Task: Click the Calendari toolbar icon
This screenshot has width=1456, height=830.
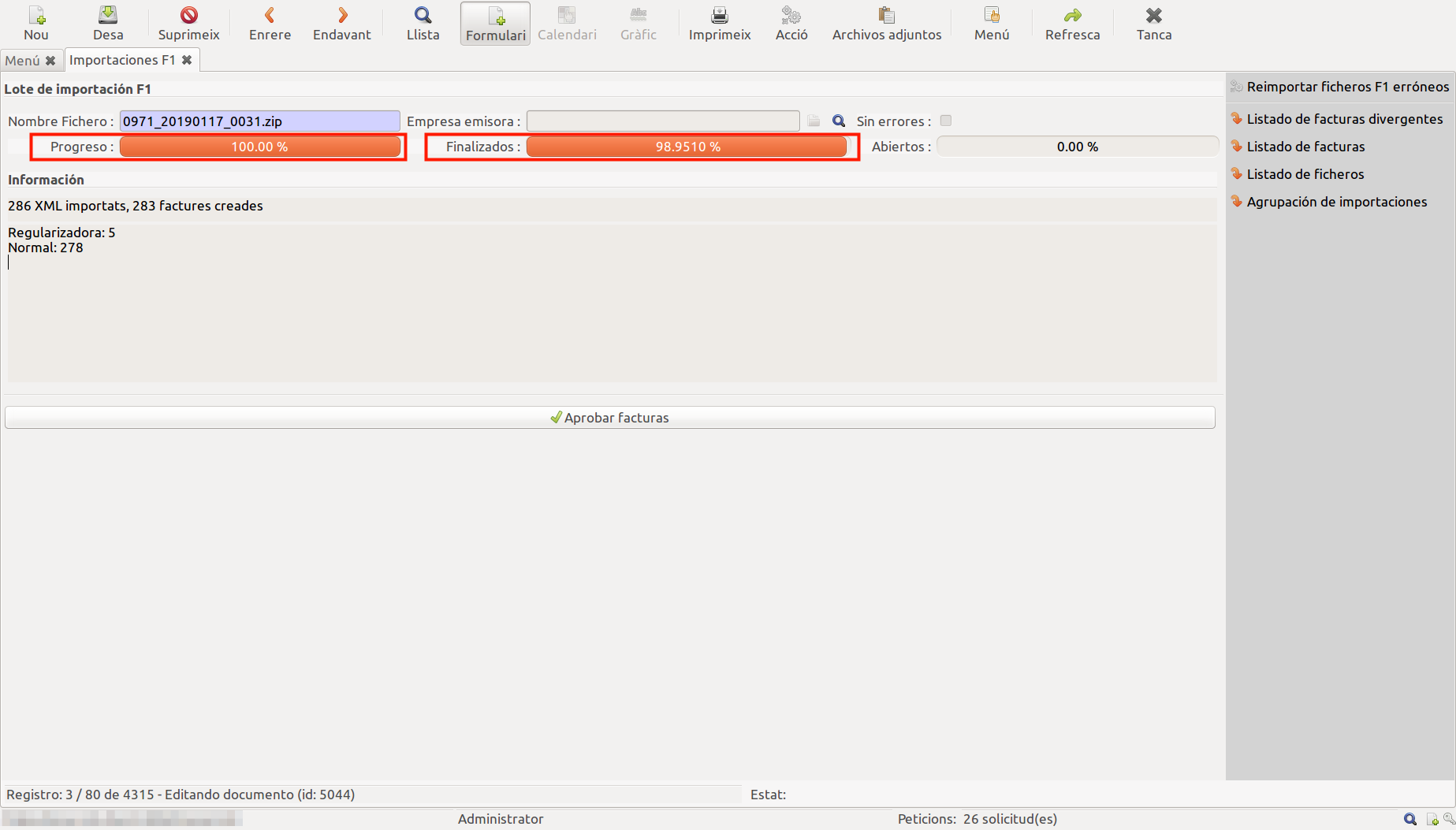Action: click(567, 24)
